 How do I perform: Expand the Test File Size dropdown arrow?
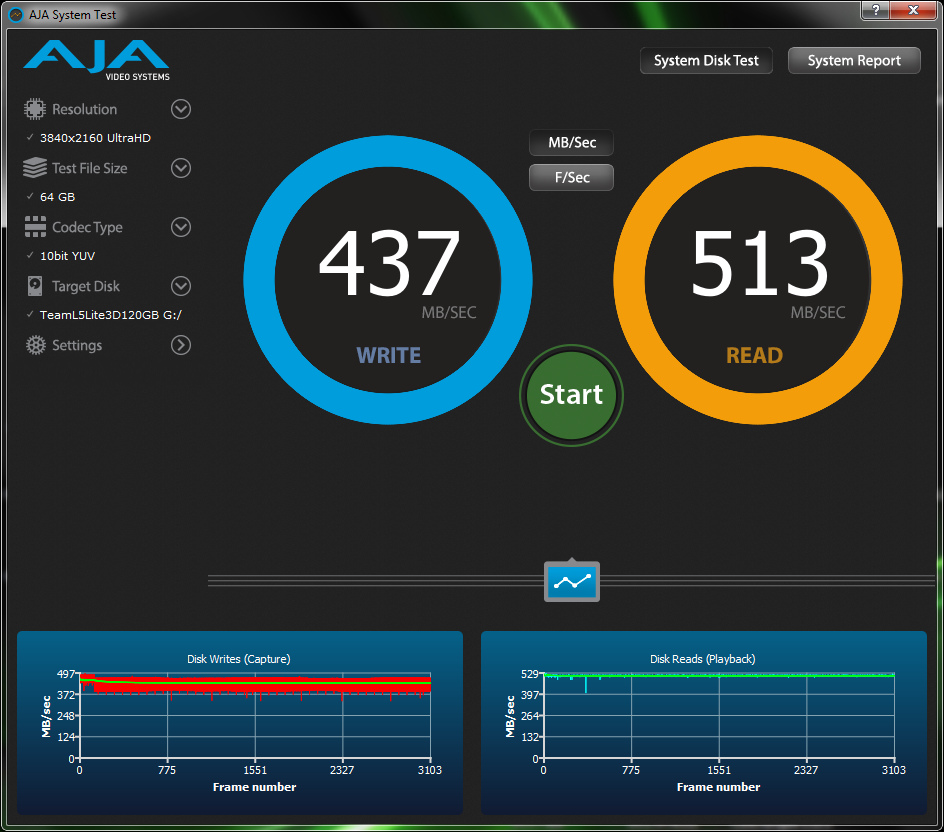click(x=181, y=168)
